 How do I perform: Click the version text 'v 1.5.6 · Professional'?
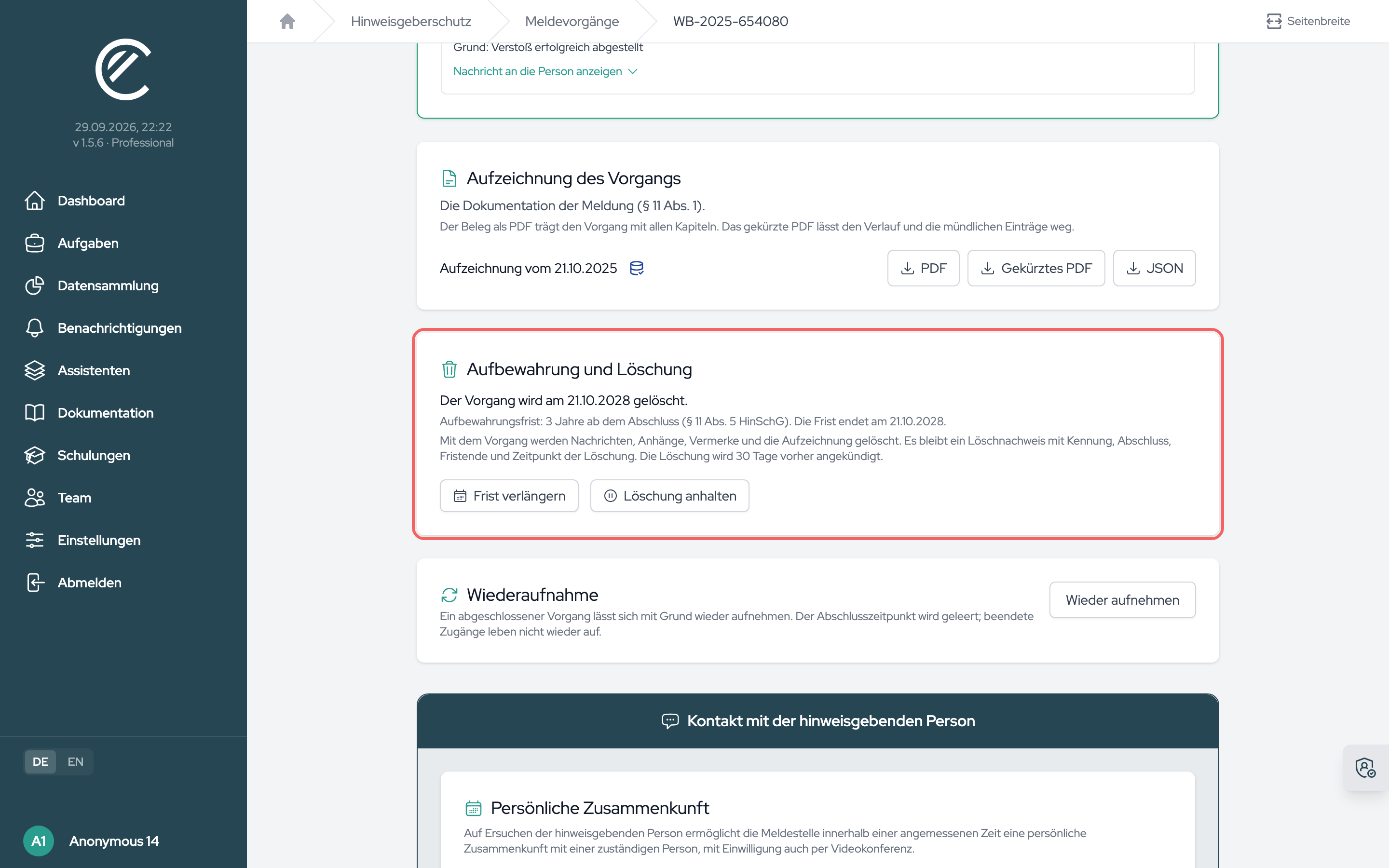(123, 142)
